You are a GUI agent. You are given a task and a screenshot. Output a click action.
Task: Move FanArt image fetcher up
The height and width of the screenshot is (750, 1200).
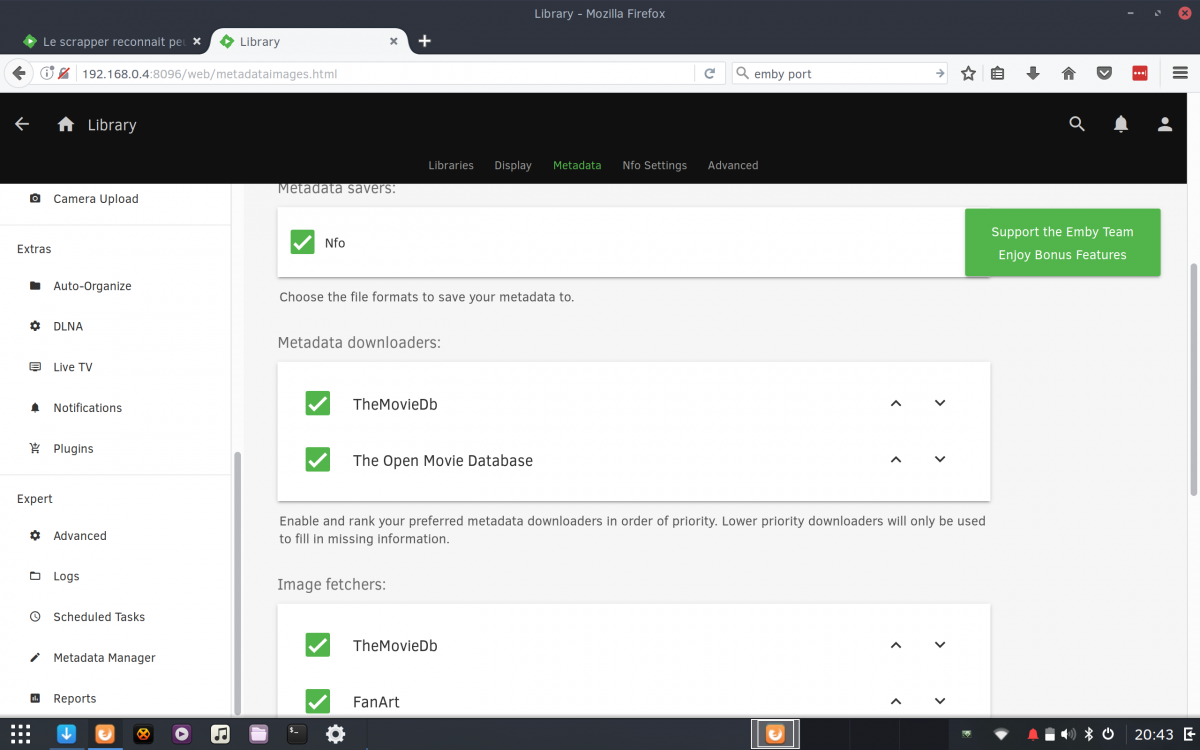896,701
